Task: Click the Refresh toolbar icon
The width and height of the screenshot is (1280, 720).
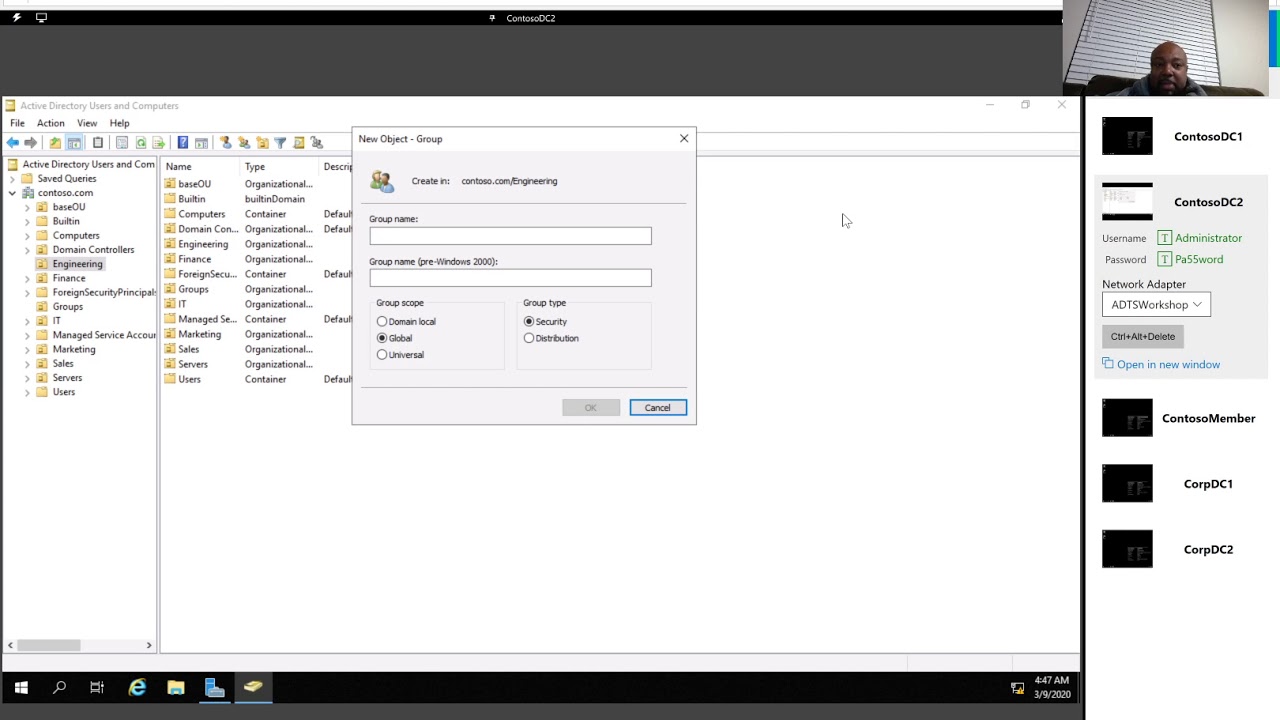Action: pos(141,143)
